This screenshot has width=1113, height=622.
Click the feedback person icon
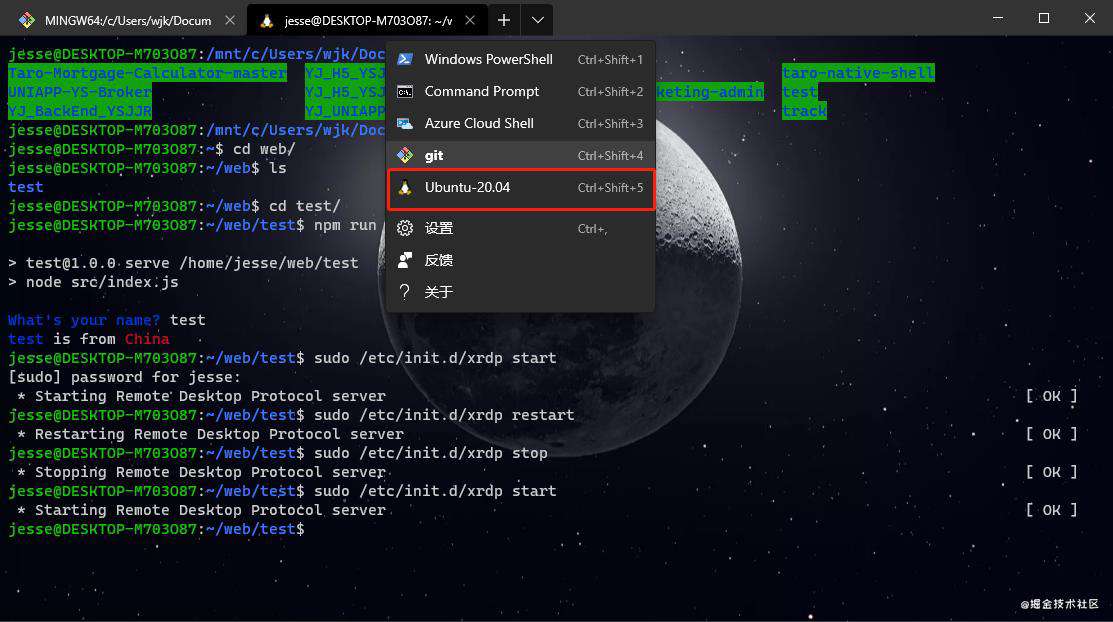coord(405,260)
